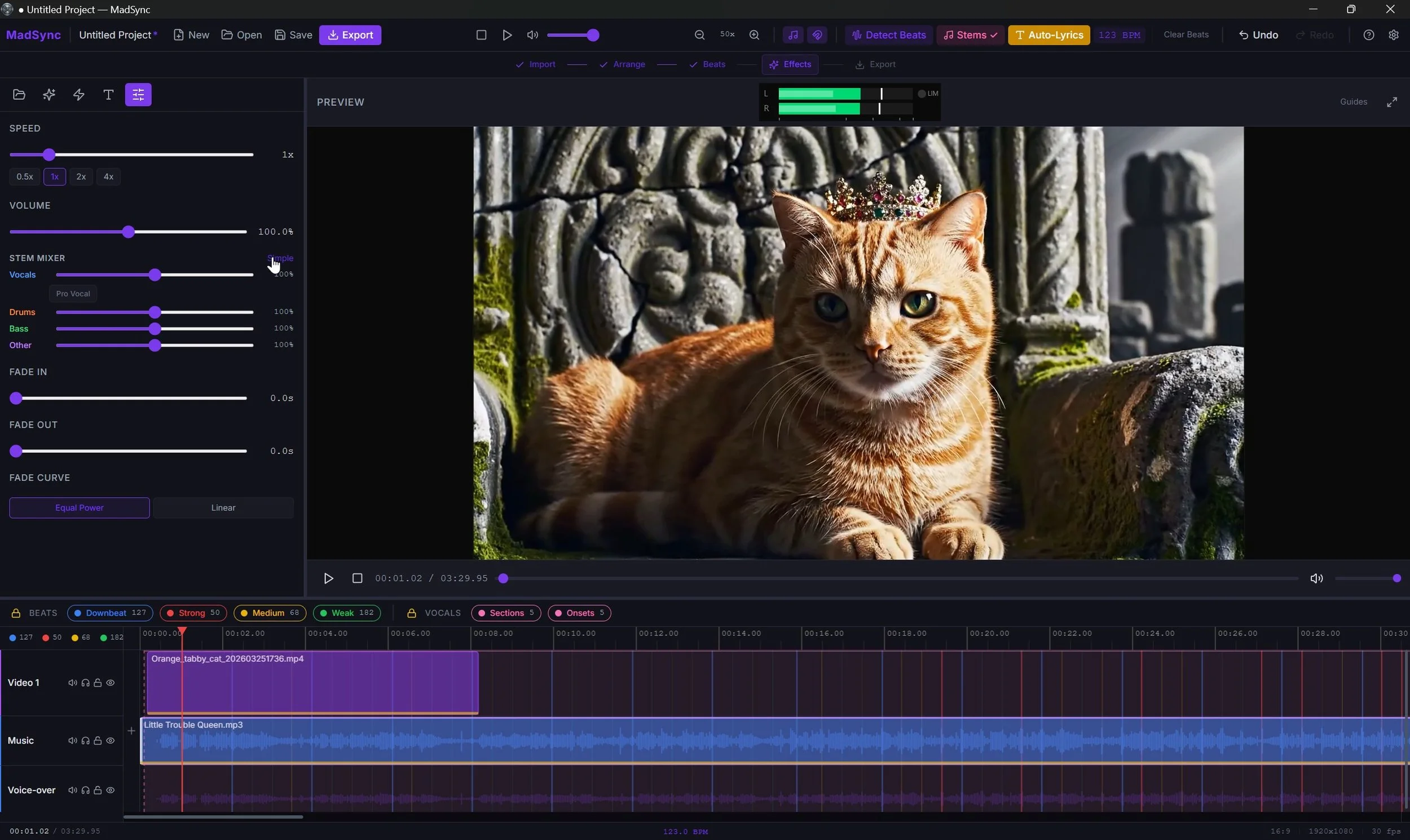Solo the Music track with headphones icon

[x=85, y=740]
